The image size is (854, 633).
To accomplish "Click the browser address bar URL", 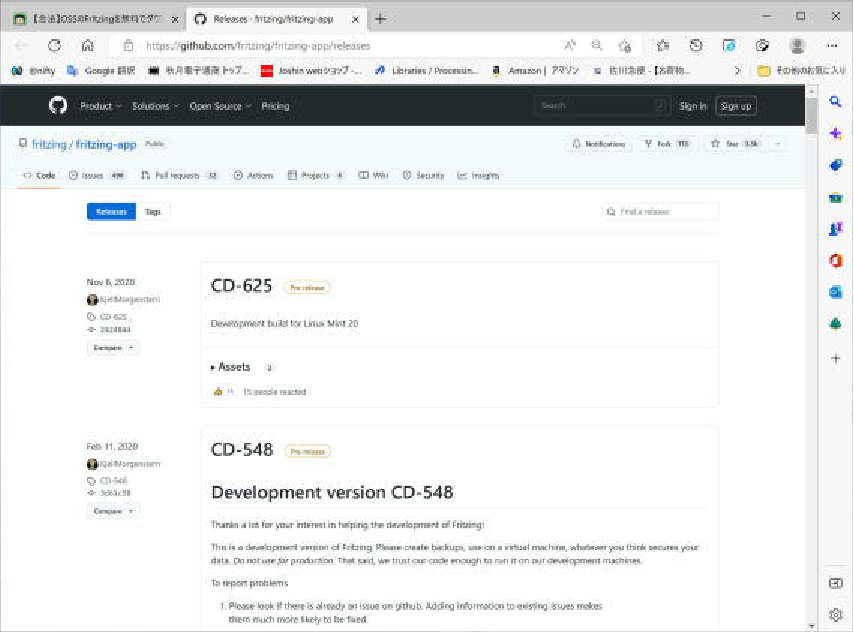I will (x=258, y=46).
